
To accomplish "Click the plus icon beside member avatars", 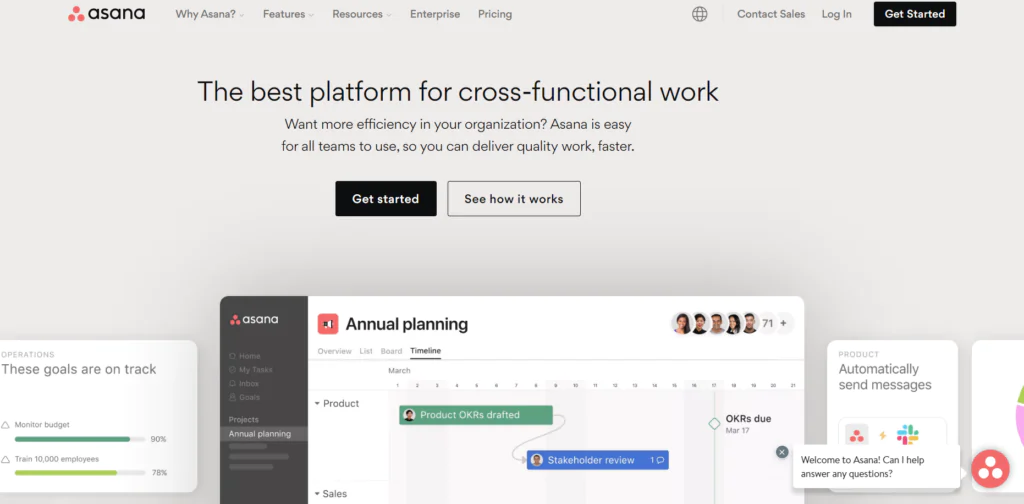I will [783, 323].
